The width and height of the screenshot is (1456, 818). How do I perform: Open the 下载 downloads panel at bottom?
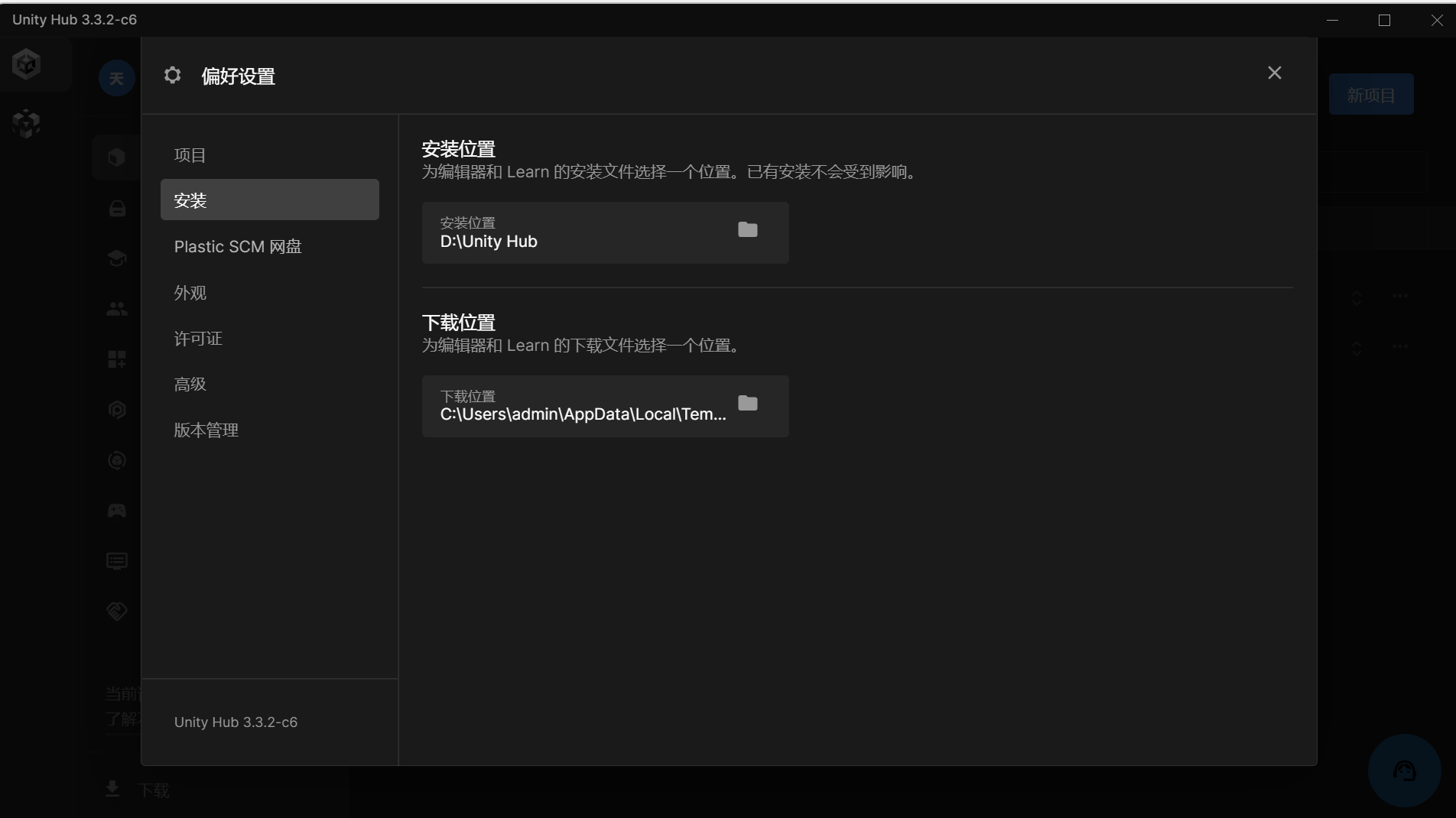coord(138,790)
